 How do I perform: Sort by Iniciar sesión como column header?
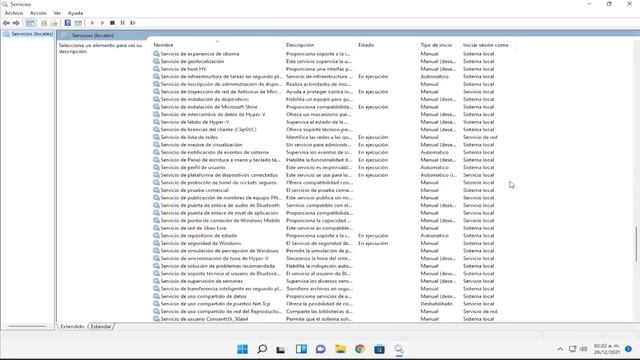(x=486, y=45)
